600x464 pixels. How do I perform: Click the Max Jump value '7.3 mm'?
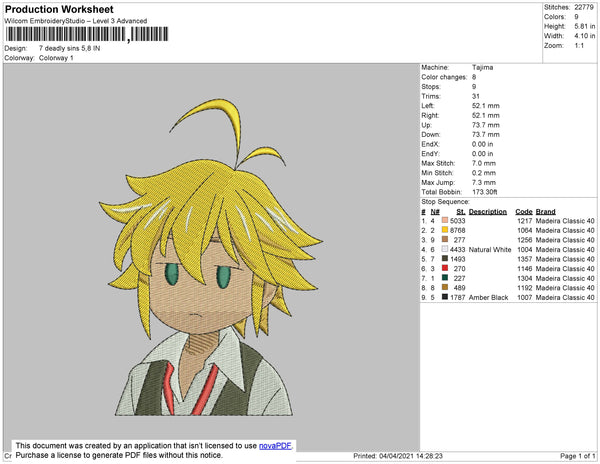coord(484,182)
